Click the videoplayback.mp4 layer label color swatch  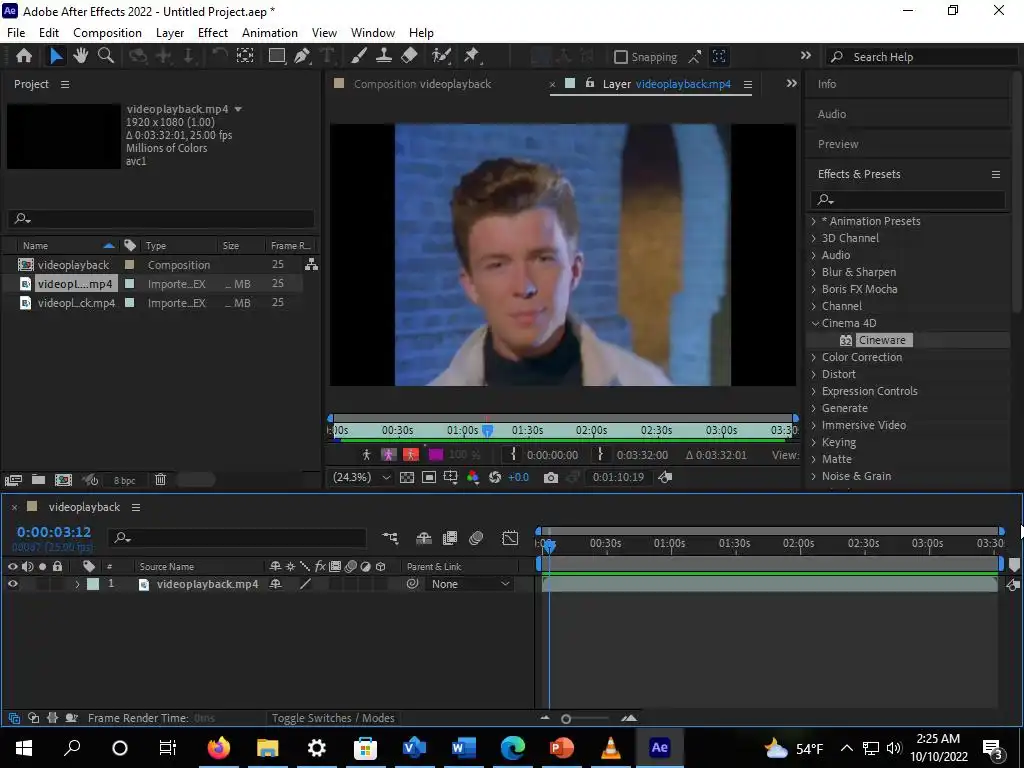point(93,584)
